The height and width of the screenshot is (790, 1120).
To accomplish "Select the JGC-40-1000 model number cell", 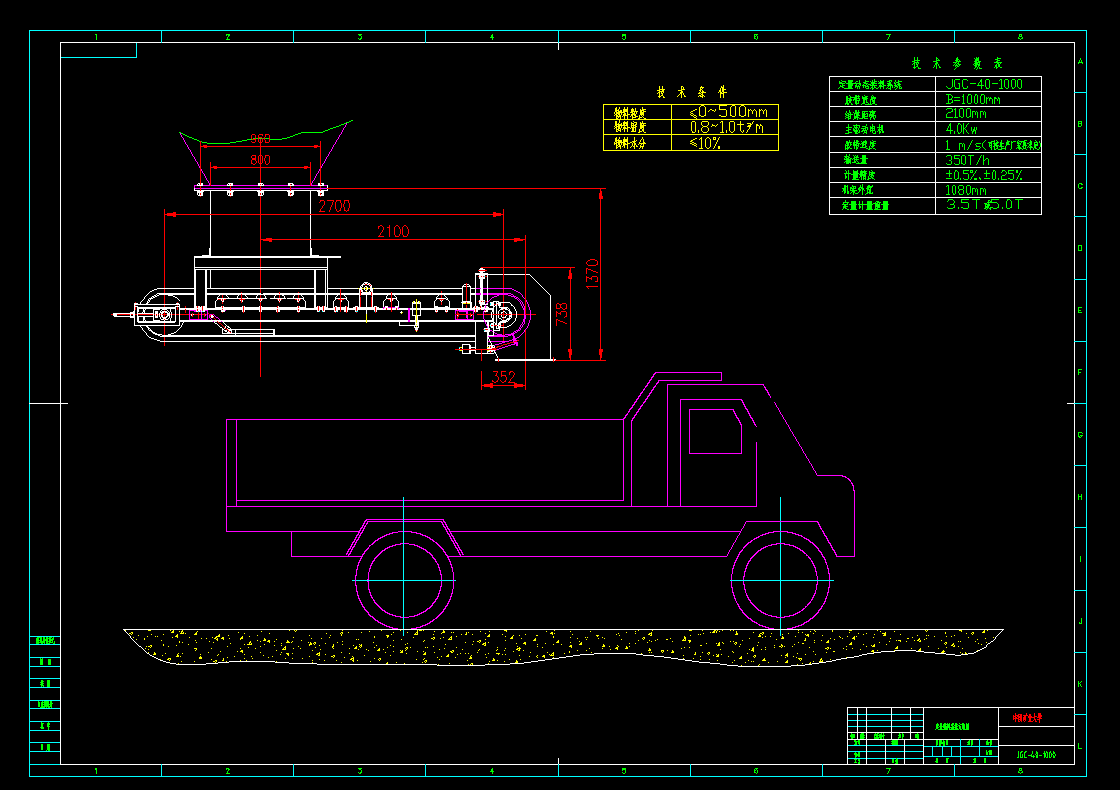I will pyautogui.click(x=983, y=84).
